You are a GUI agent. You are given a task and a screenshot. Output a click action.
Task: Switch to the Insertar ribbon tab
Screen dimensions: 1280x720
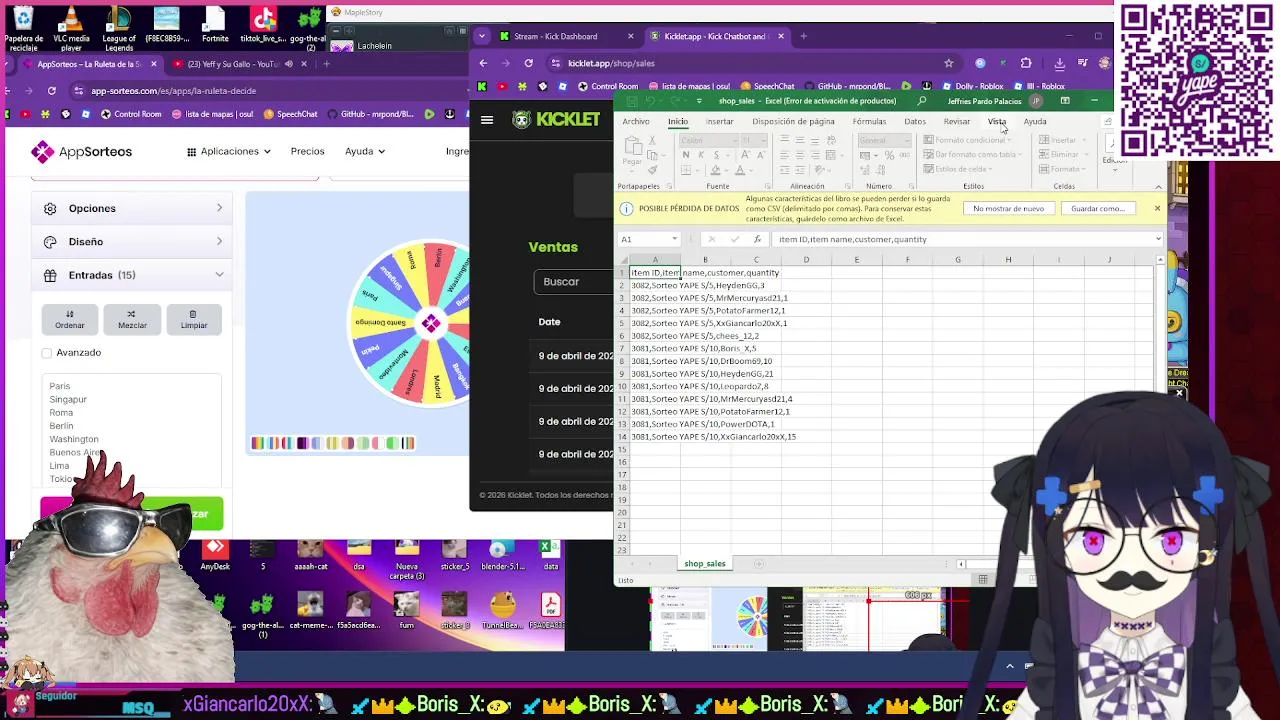pyautogui.click(x=719, y=122)
